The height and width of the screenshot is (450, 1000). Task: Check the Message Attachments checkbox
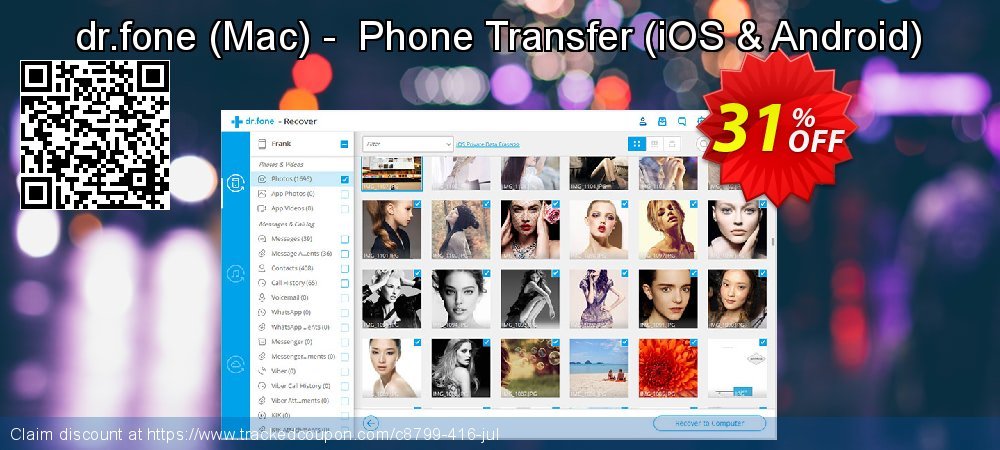344,254
